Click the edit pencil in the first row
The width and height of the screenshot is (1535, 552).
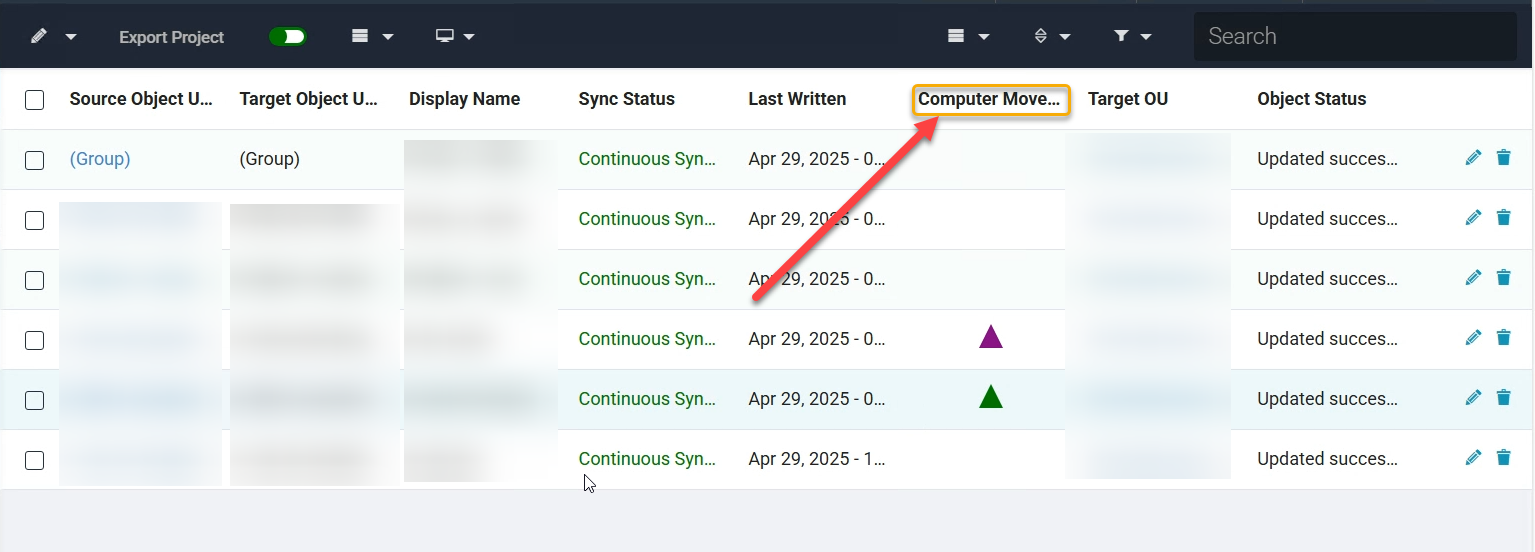pyautogui.click(x=1472, y=158)
